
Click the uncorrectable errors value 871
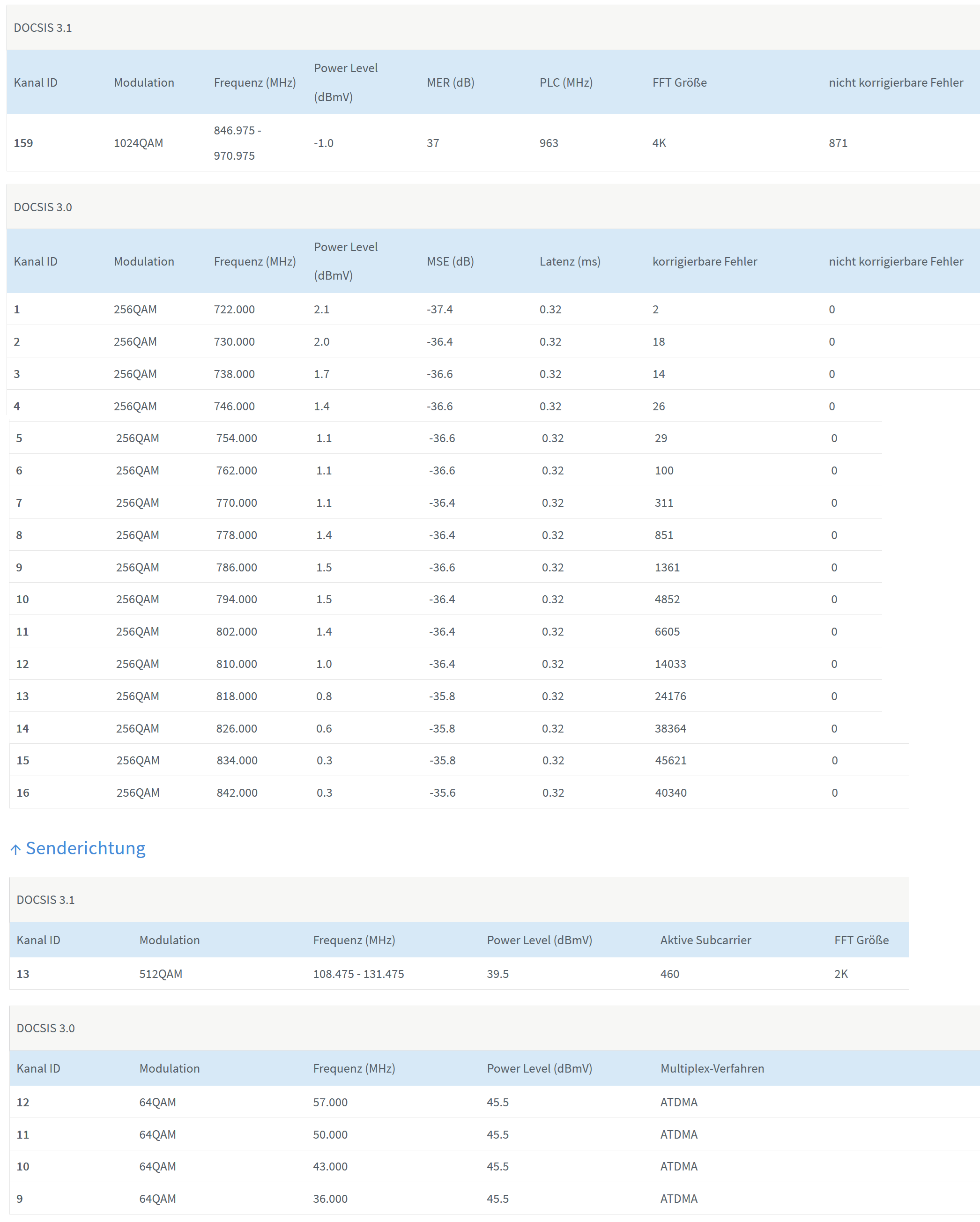[x=838, y=143]
